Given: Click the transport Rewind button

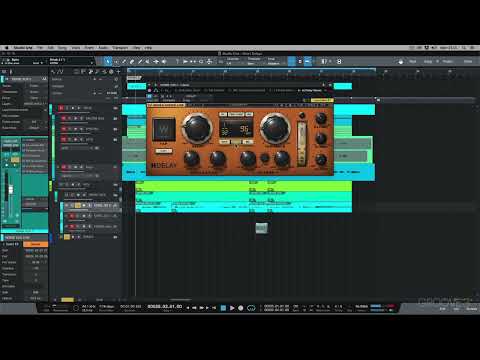Looking at the screenshot, I should coord(195,308).
